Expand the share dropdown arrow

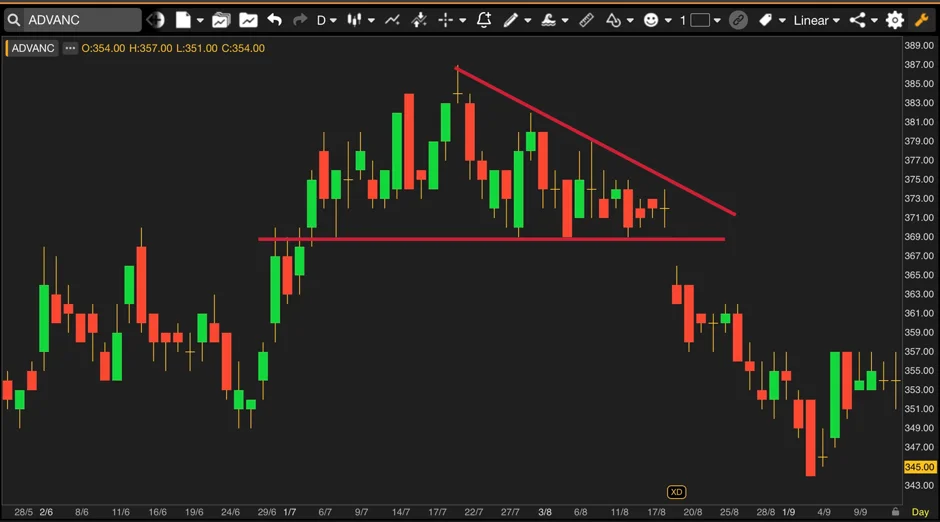click(874, 21)
